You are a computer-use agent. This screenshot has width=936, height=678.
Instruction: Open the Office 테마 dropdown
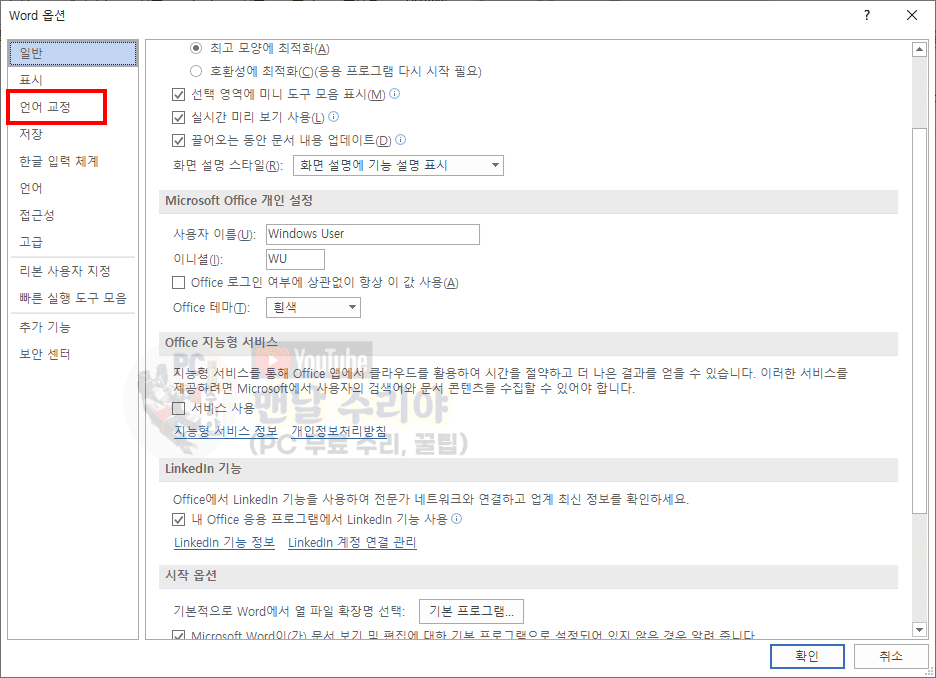tap(313, 307)
